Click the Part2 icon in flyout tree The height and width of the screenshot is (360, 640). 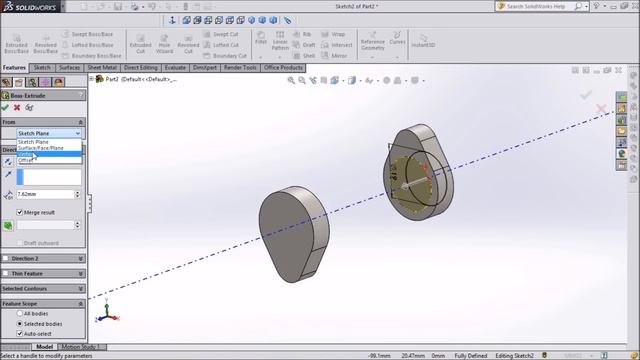click(99, 79)
